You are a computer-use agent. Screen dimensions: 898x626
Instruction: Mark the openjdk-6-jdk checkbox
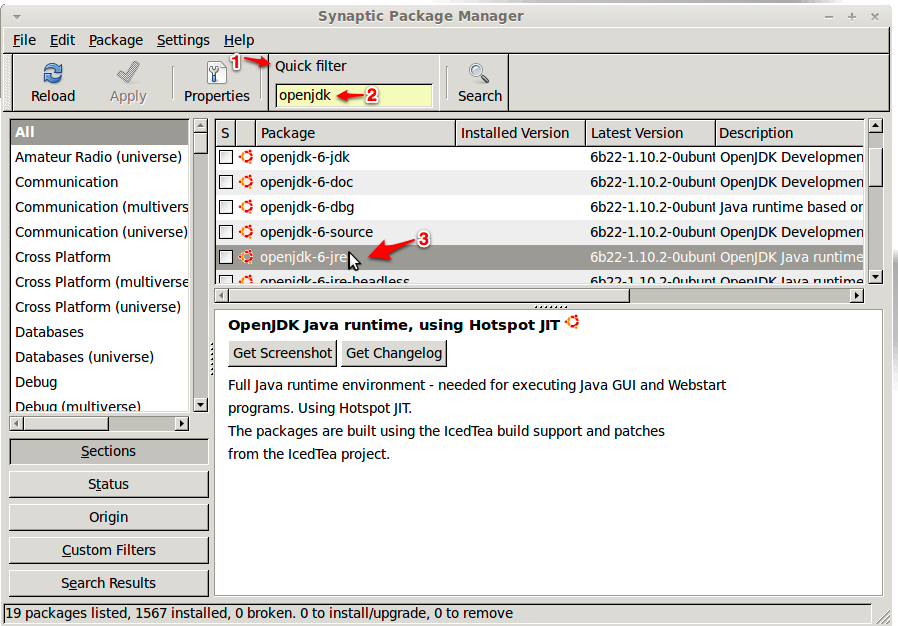(226, 157)
